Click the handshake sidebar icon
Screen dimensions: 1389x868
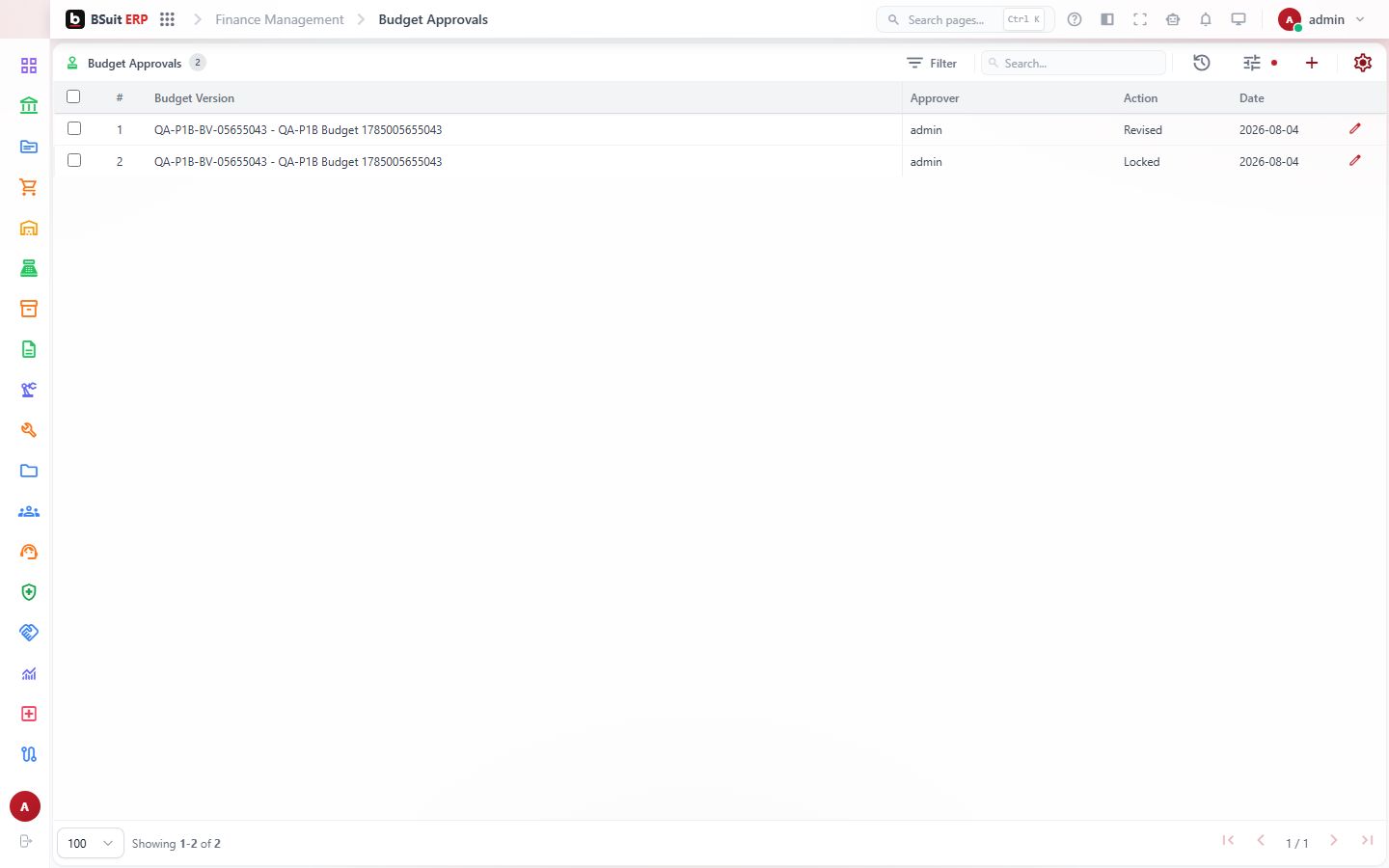pyautogui.click(x=29, y=633)
